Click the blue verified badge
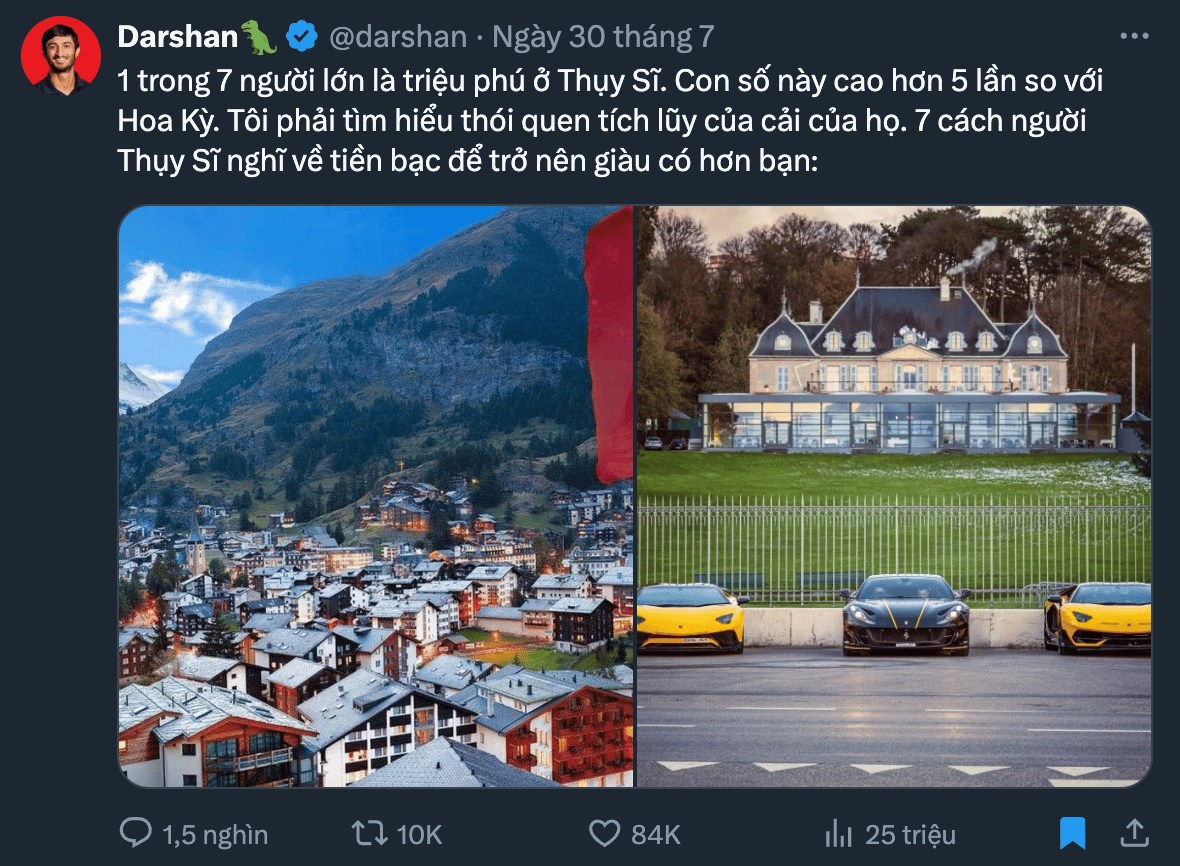The height and width of the screenshot is (866, 1180). (x=302, y=37)
